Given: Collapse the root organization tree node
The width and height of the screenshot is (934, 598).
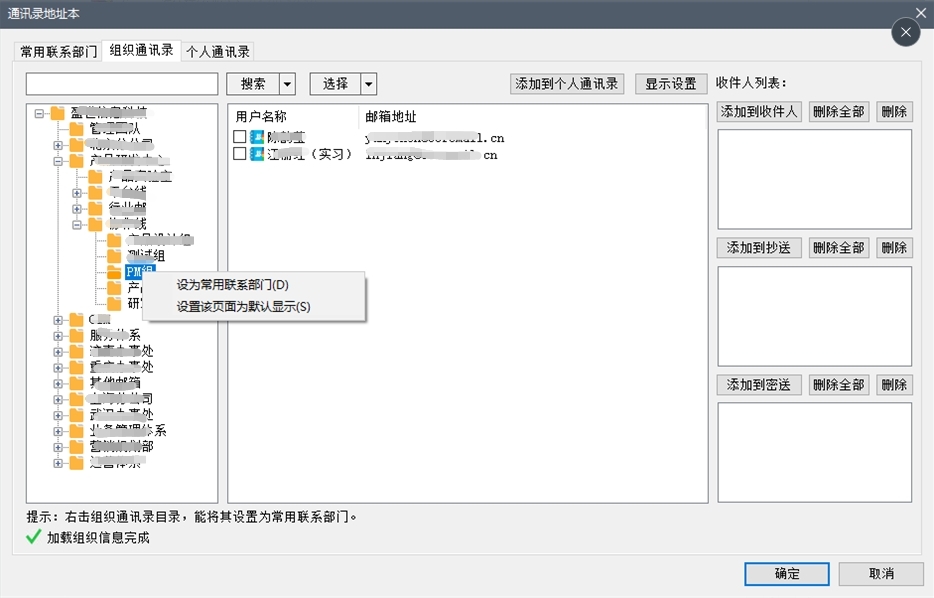Looking at the screenshot, I should (x=38, y=114).
